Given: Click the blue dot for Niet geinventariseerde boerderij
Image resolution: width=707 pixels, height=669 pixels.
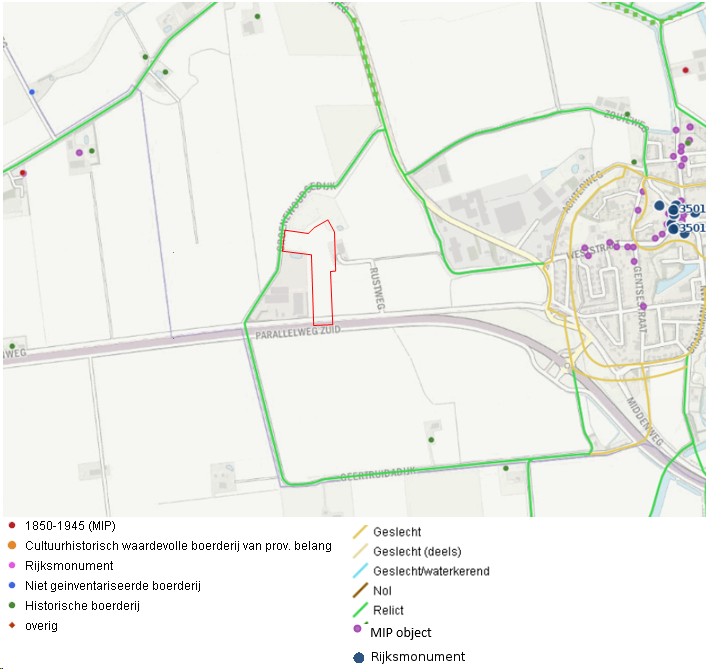Looking at the screenshot, I should (12, 585).
